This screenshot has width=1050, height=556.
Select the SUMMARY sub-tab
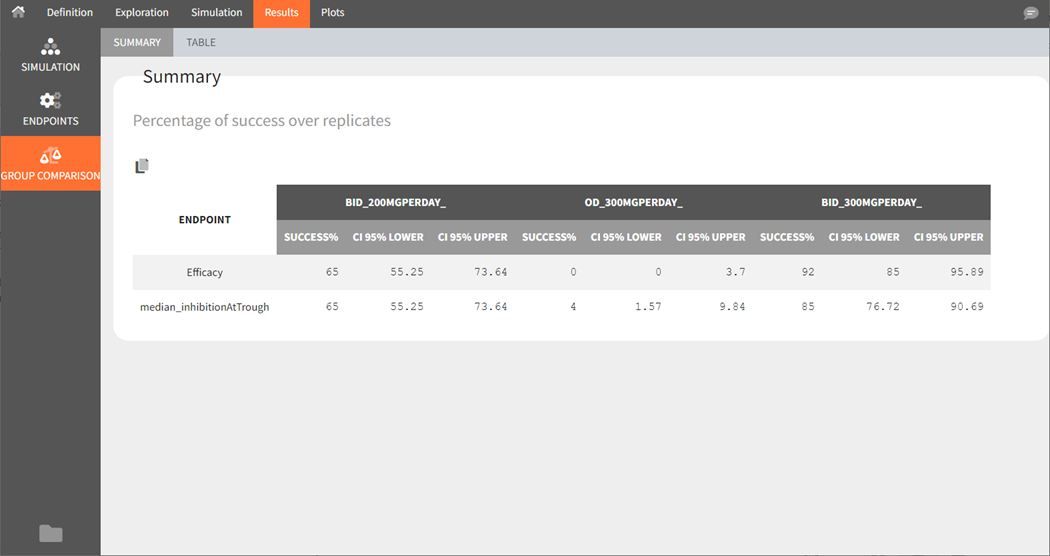pos(137,43)
